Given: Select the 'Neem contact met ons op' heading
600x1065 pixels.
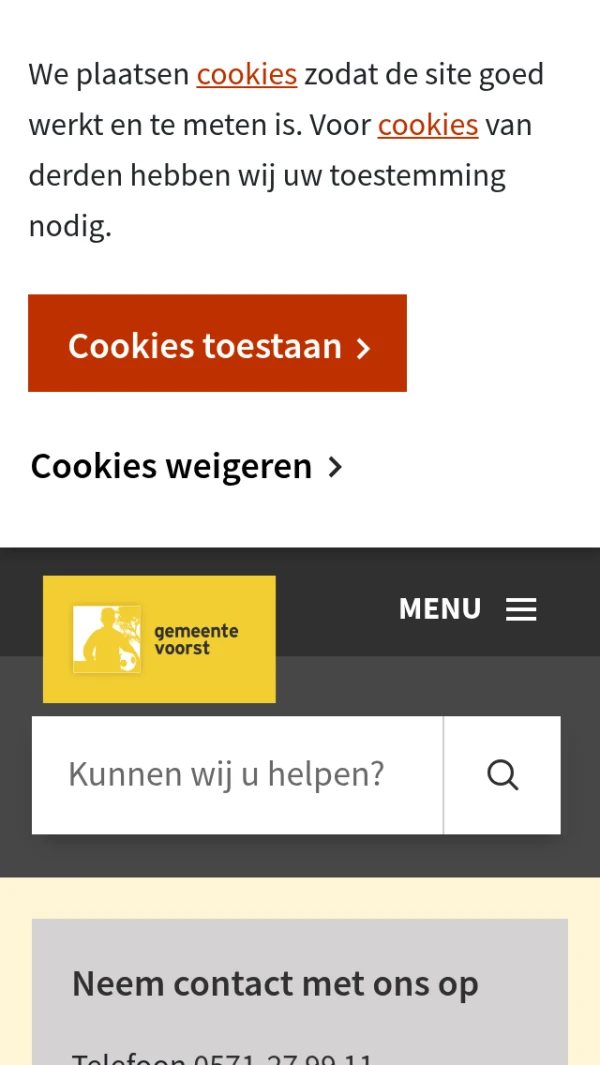Looking at the screenshot, I should point(275,983).
